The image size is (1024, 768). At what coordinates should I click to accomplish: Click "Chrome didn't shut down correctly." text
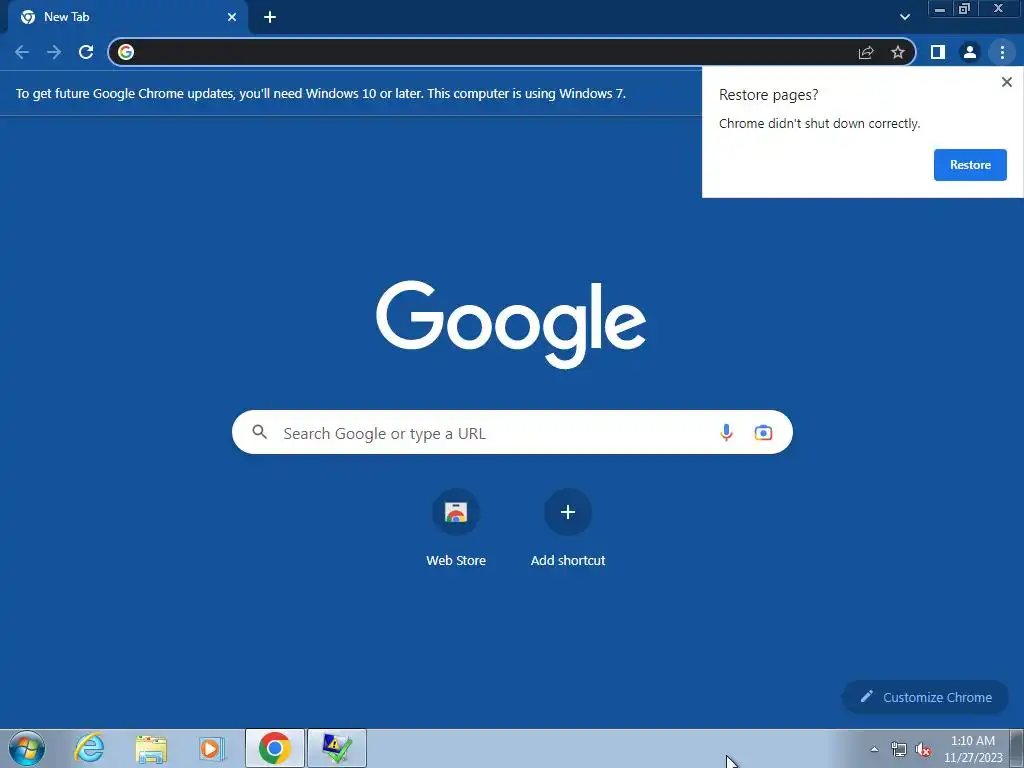(819, 123)
